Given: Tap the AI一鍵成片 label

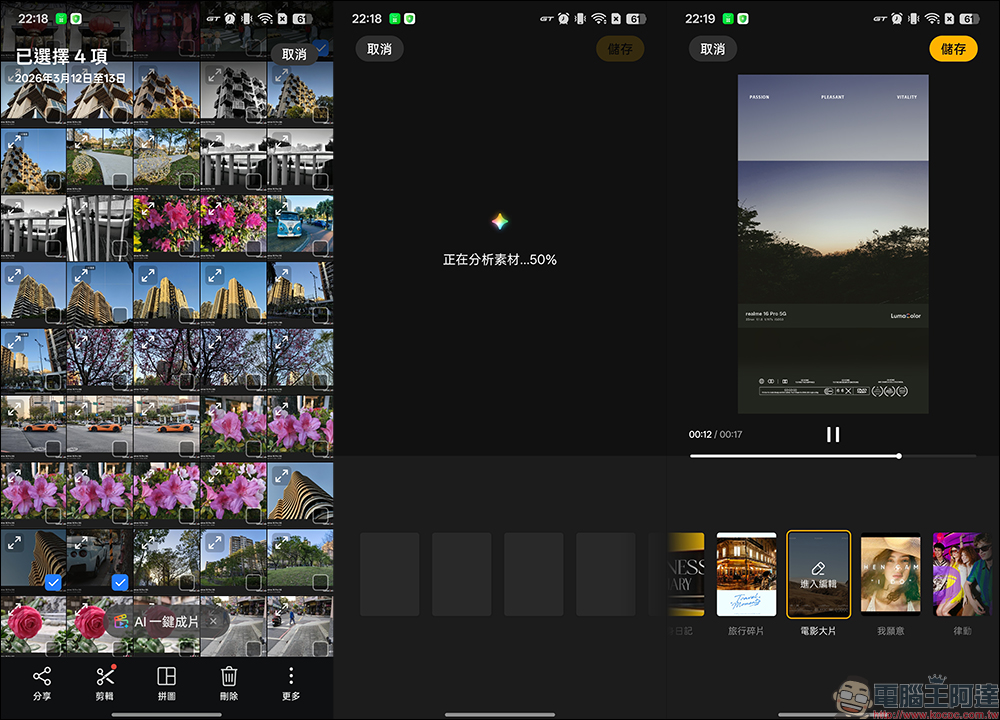Looking at the screenshot, I should tap(166, 621).
